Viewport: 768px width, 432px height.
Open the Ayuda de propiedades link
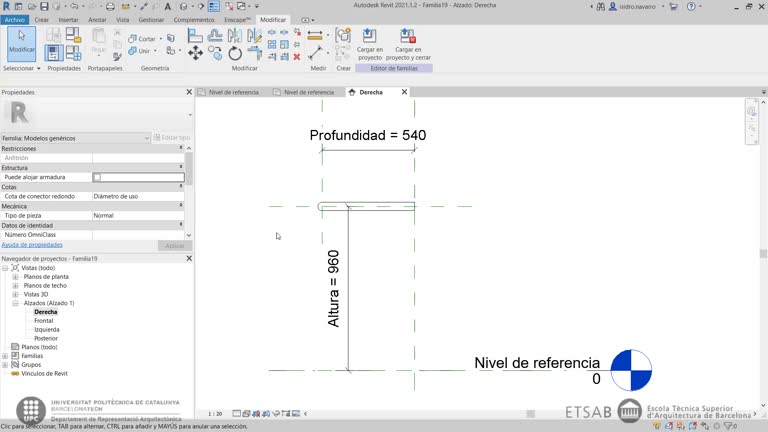(32, 245)
